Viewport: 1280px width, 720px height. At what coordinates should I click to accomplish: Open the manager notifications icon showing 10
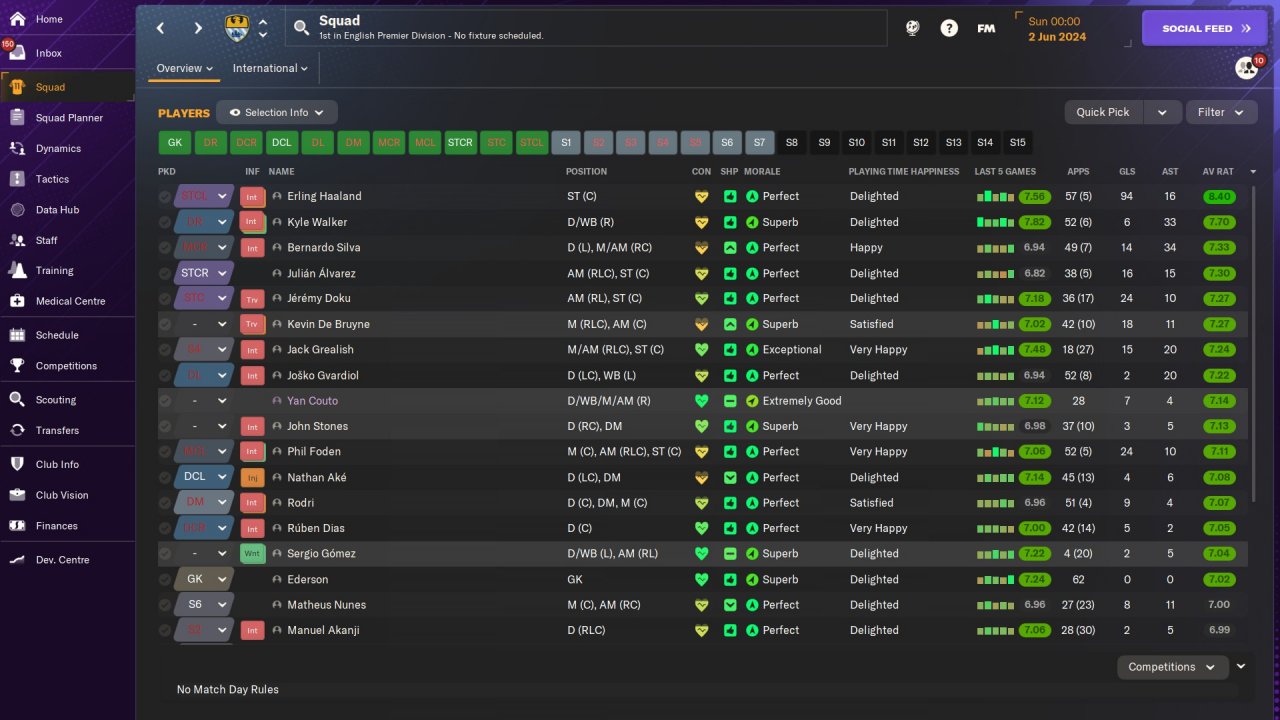[x=1247, y=67]
